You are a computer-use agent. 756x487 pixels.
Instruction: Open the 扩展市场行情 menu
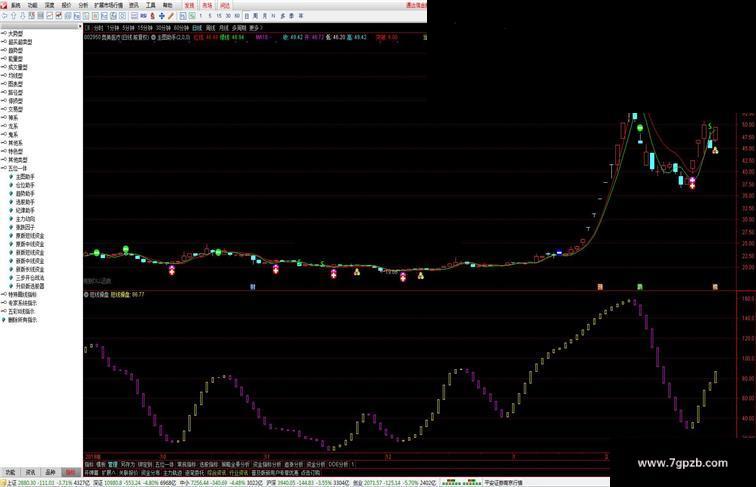point(108,5)
